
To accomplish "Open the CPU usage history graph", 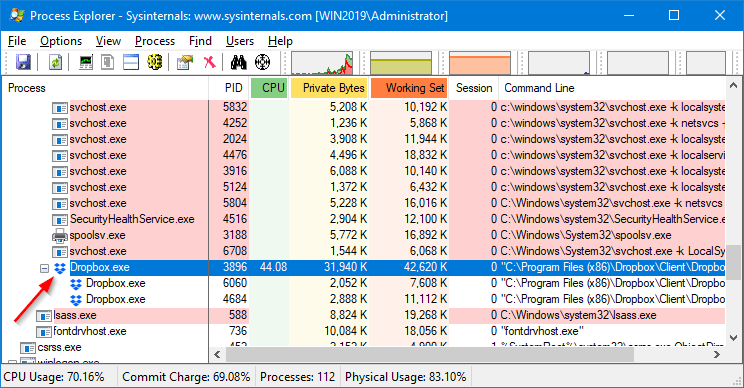I will click(x=322, y=63).
